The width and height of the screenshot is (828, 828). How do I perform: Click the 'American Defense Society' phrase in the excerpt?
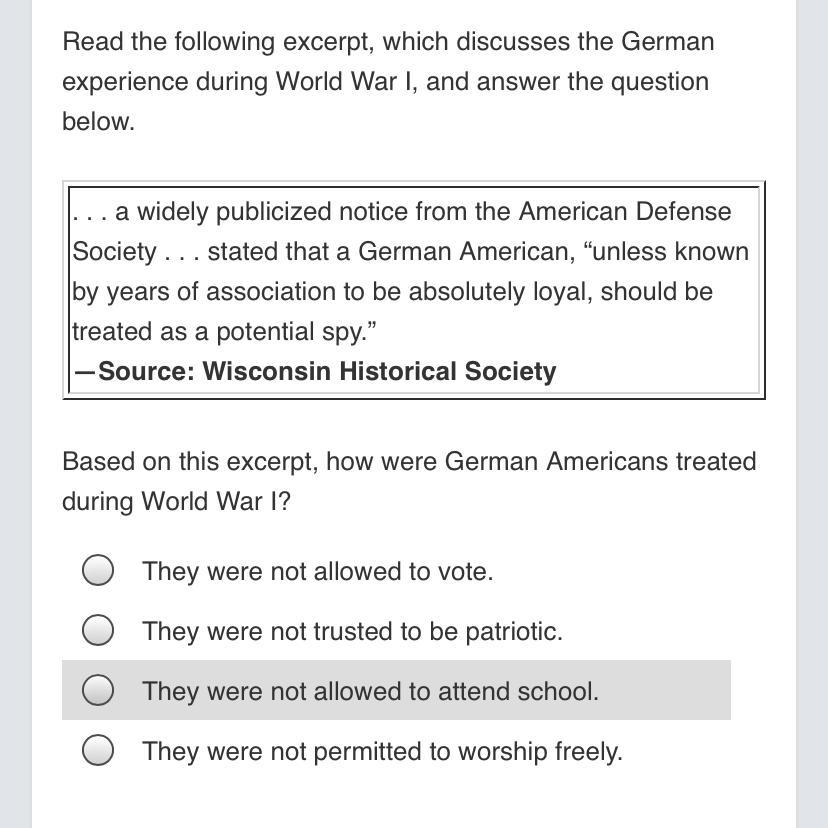(x=625, y=212)
